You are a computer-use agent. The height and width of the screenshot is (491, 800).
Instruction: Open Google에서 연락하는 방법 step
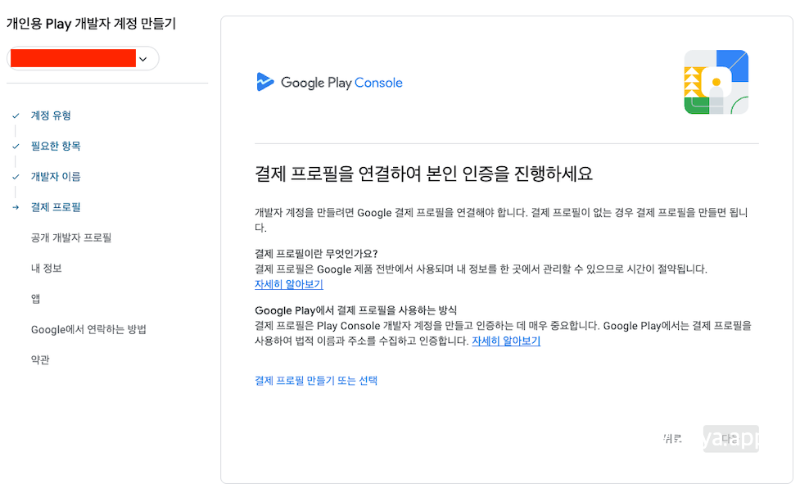[x=88, y=329]
